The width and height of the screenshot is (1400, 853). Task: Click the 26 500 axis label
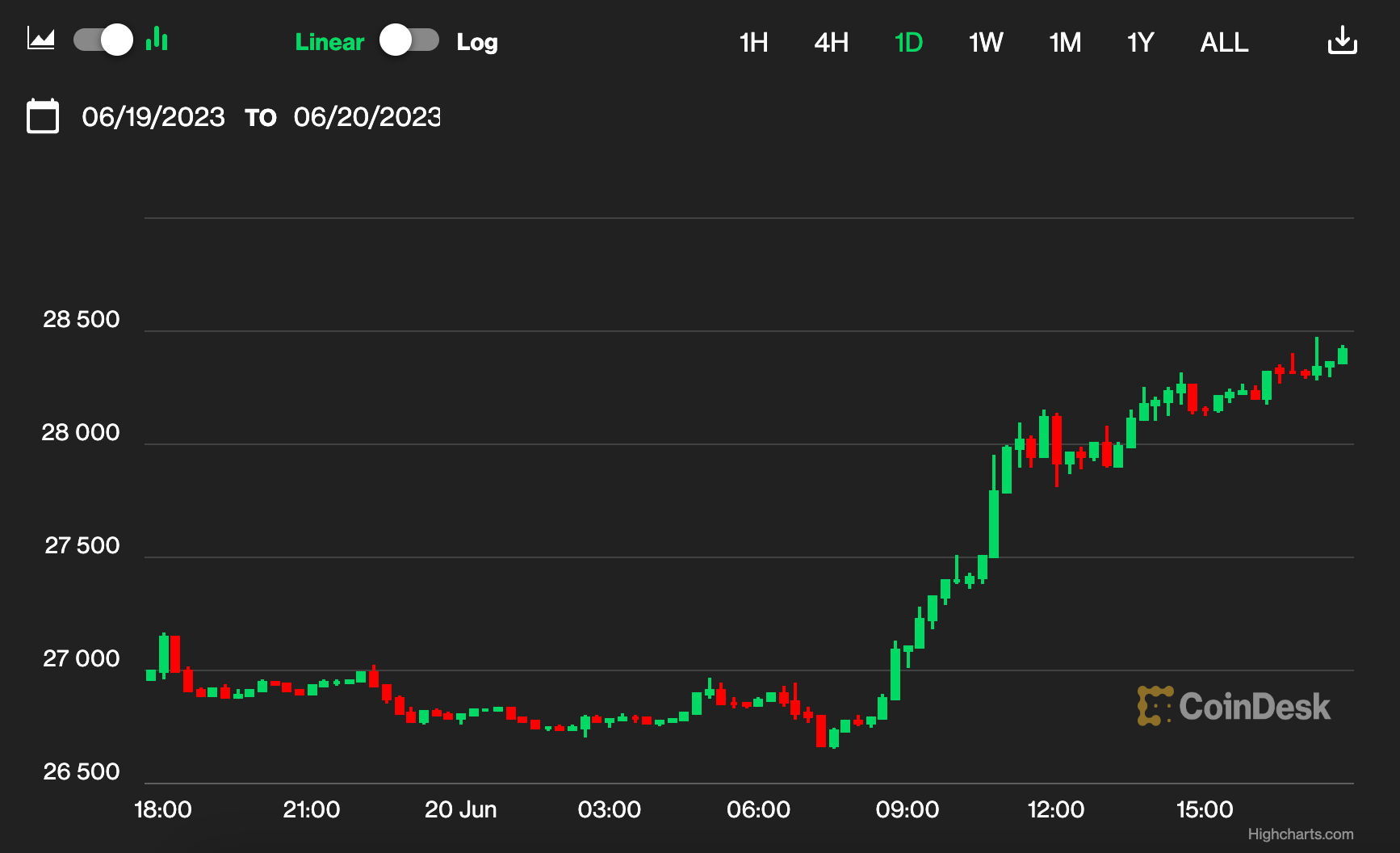tap(81, 771)
